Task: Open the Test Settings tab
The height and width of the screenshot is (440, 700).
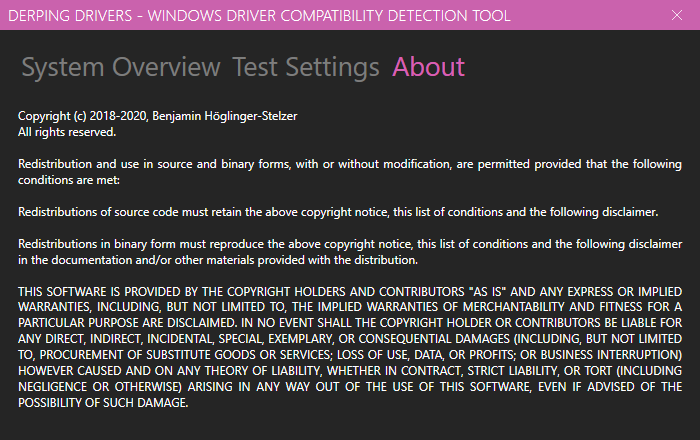Action: click(306, 67)
